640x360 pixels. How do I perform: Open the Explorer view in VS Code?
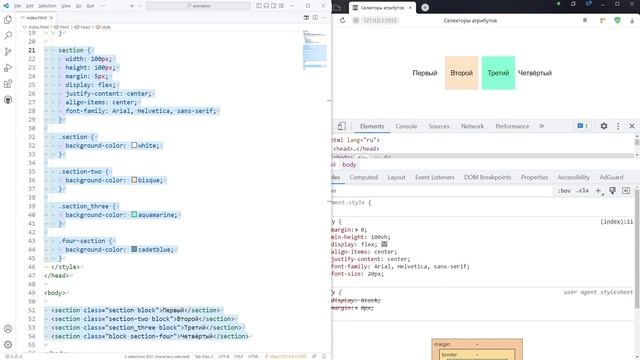[x=8, y=20]
